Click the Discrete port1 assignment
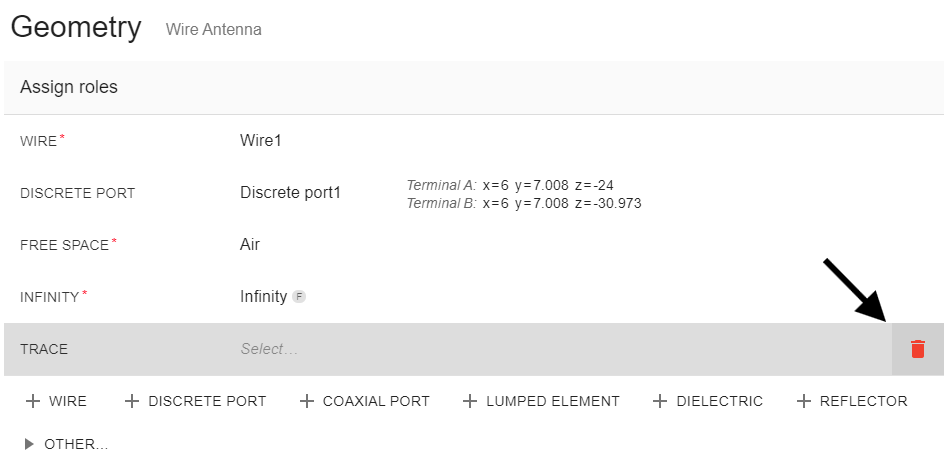 point(290,192)
